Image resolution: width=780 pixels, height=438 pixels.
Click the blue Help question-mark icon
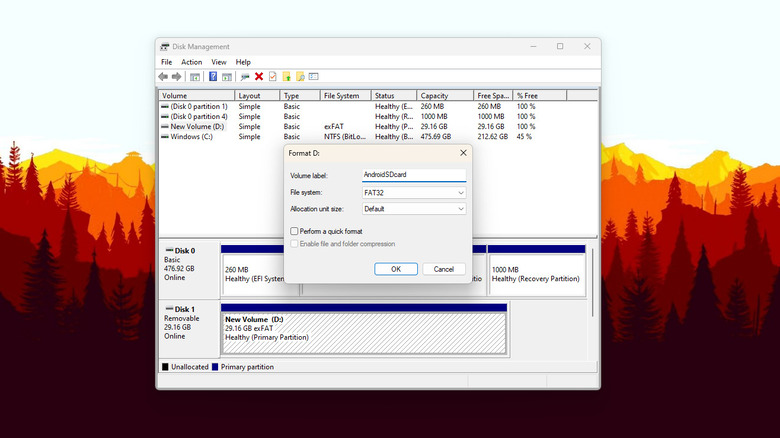click(213, 76)
